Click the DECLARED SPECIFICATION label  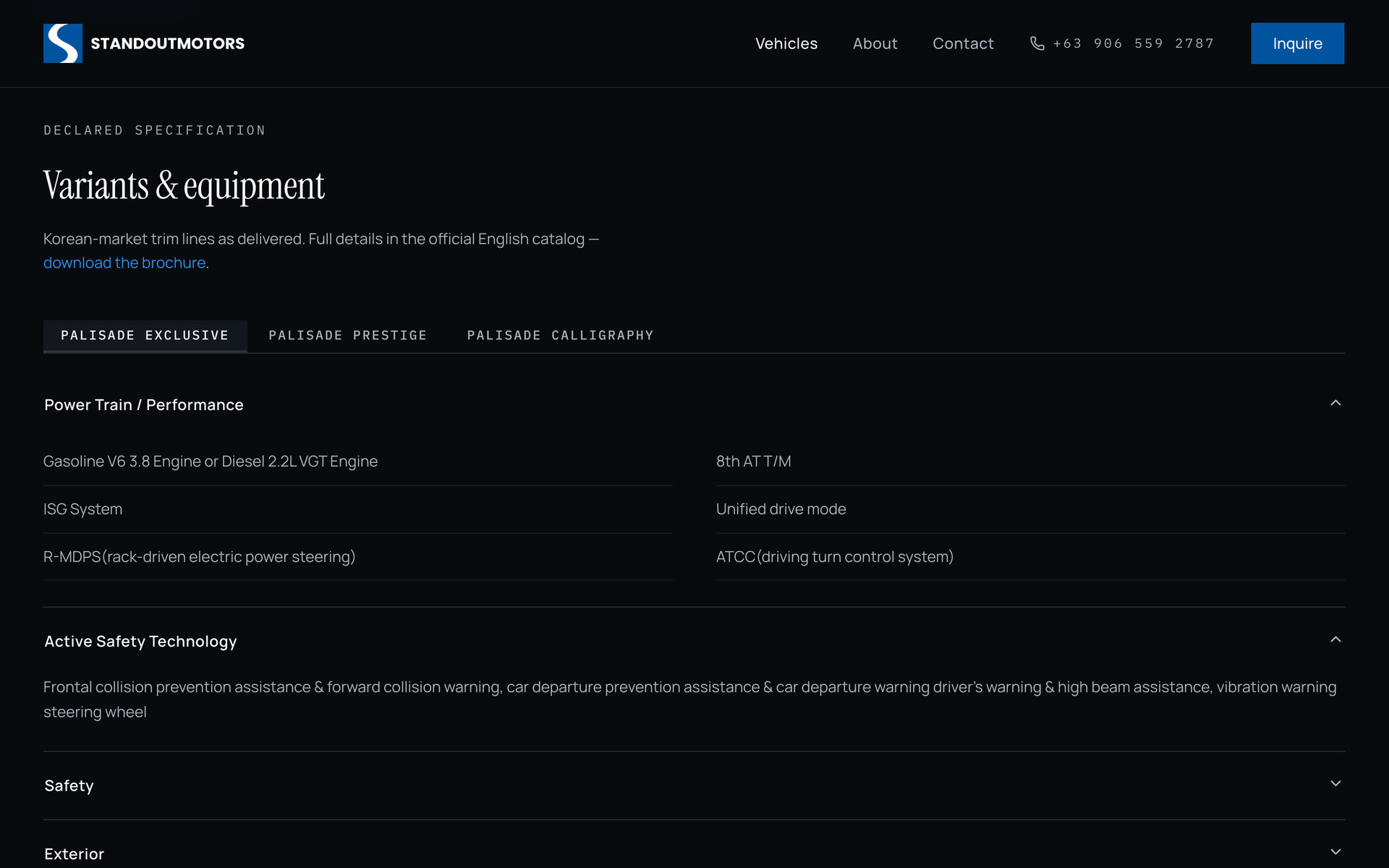pos(155,130)
